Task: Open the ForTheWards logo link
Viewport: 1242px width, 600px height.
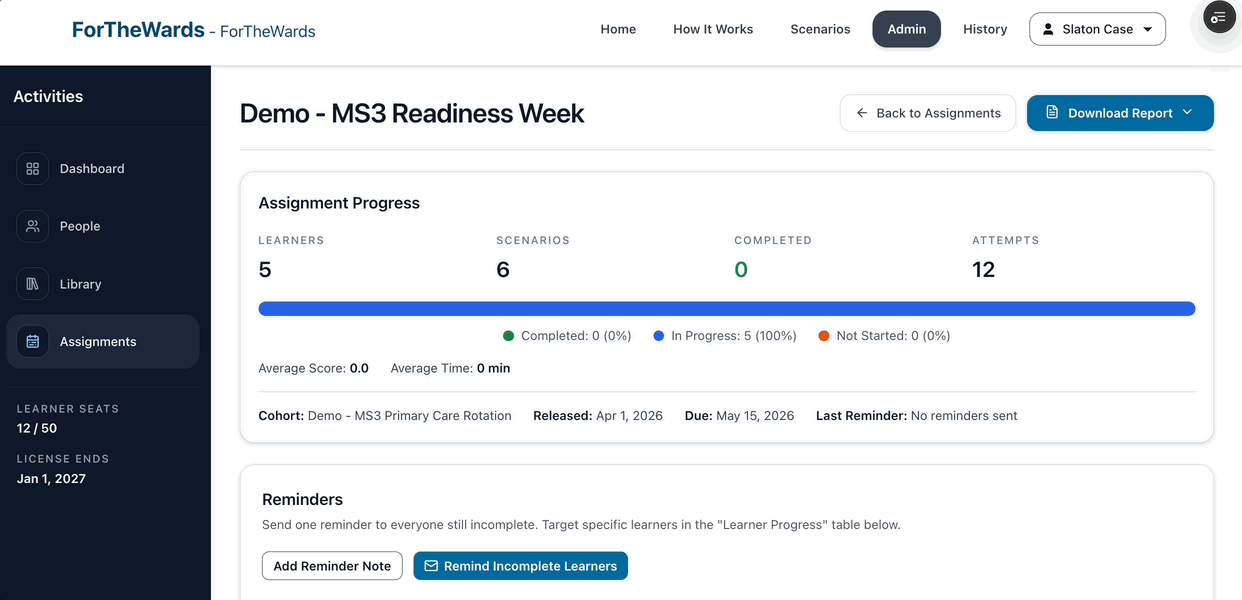Action: [x=139, y=29]
